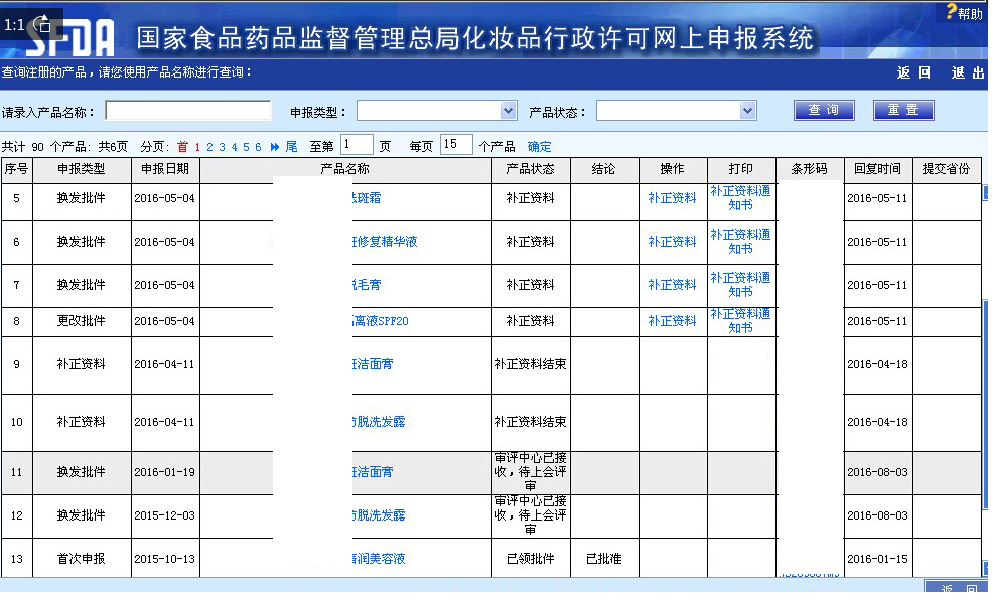Open the 申报类型 dropdown
Image resolution: width=996 pixels, height=604 pixels.
[x=437, y=111]
